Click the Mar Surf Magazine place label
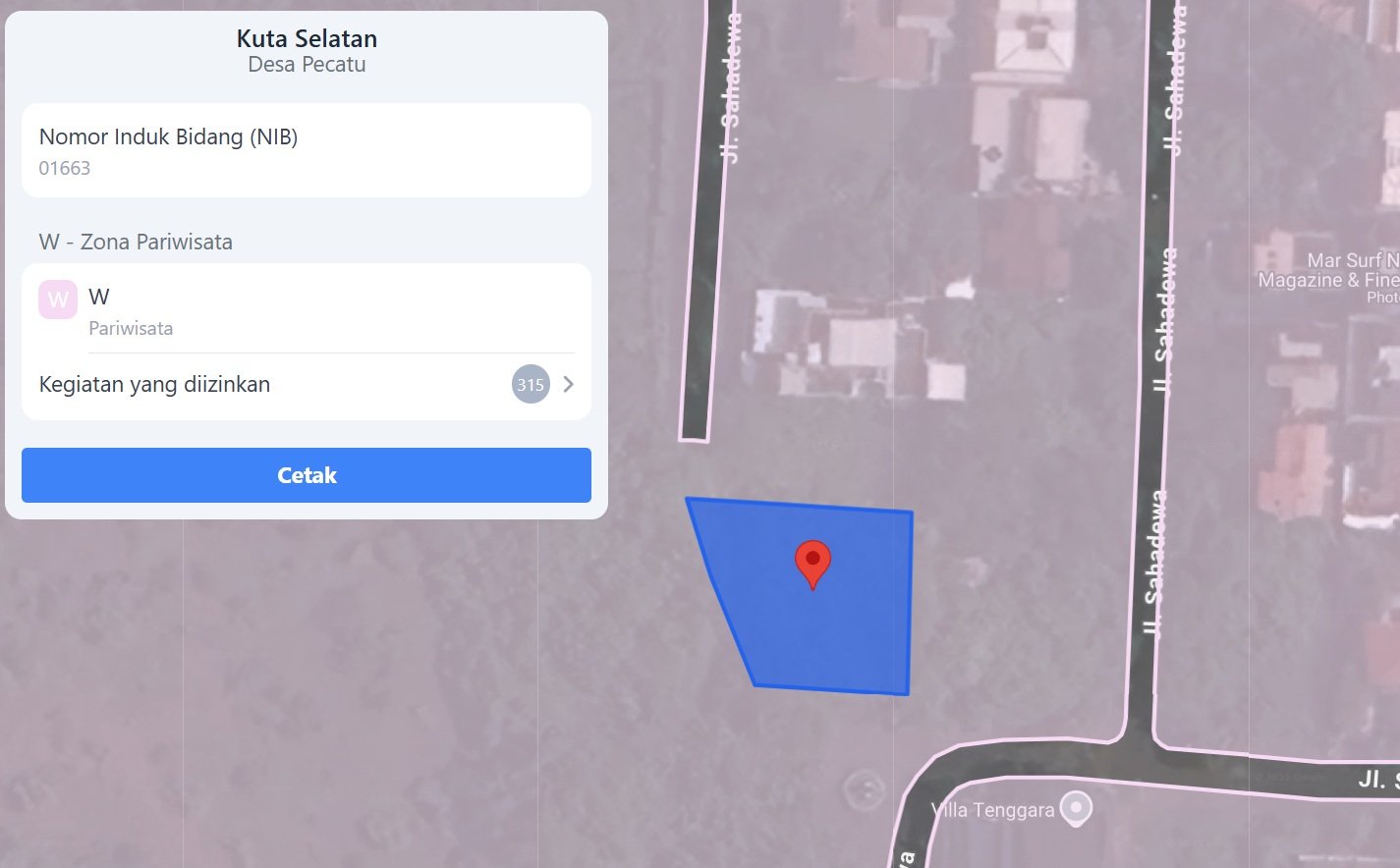This screenshot has width=1400, height=868. 1328,271
